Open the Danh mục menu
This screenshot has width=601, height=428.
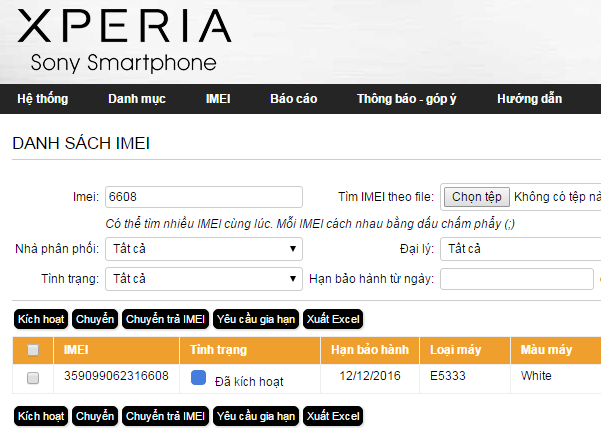(x=137, y=99)
